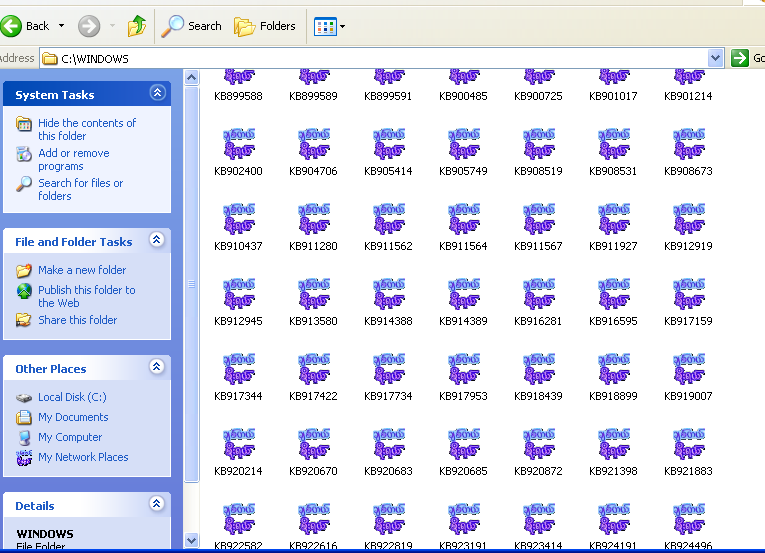Open Local Disk (C:) link
This screenshot has height=553, width=765.
(x=72, y=397)
